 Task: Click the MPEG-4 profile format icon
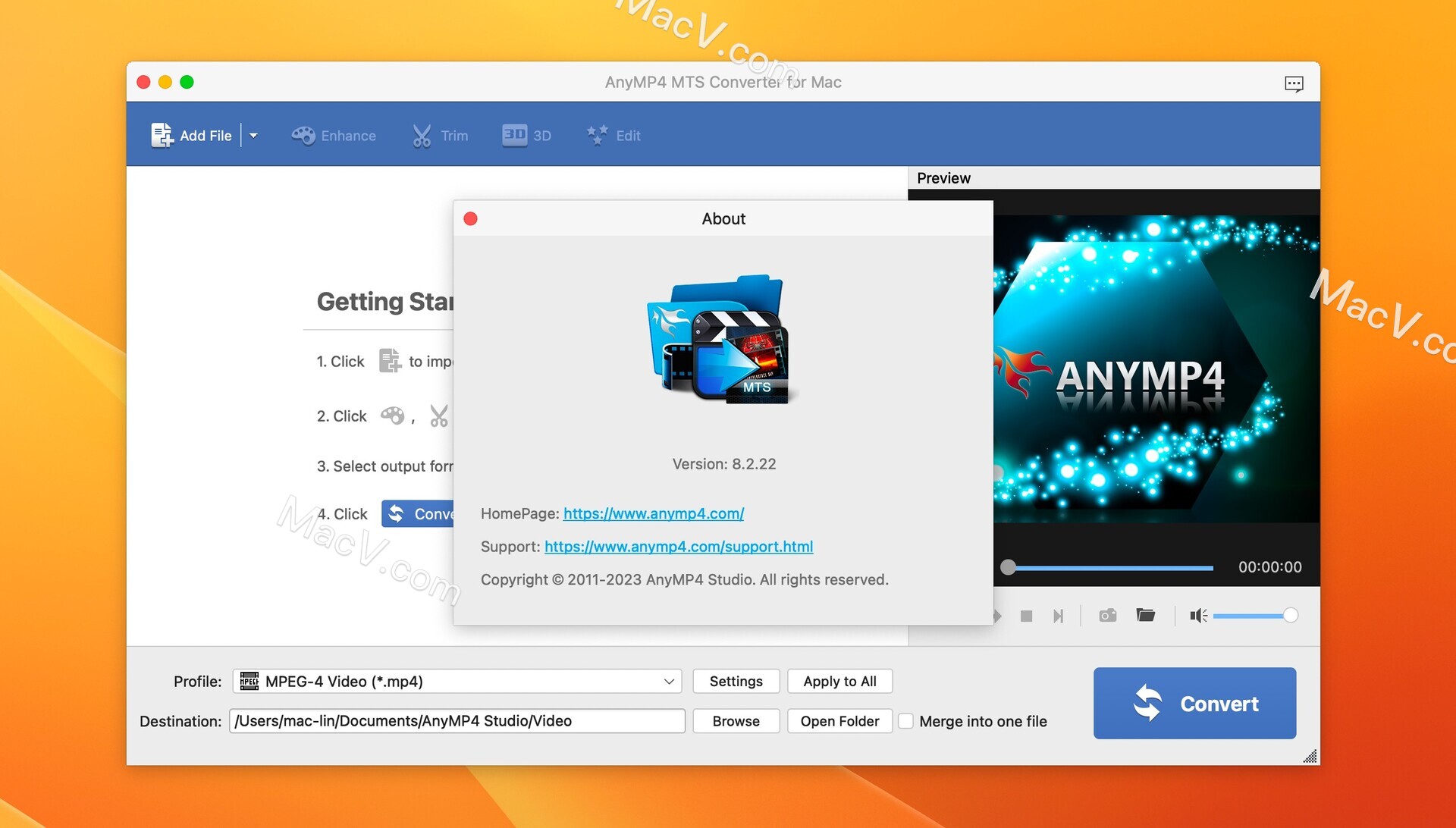(x=249, y=681)
